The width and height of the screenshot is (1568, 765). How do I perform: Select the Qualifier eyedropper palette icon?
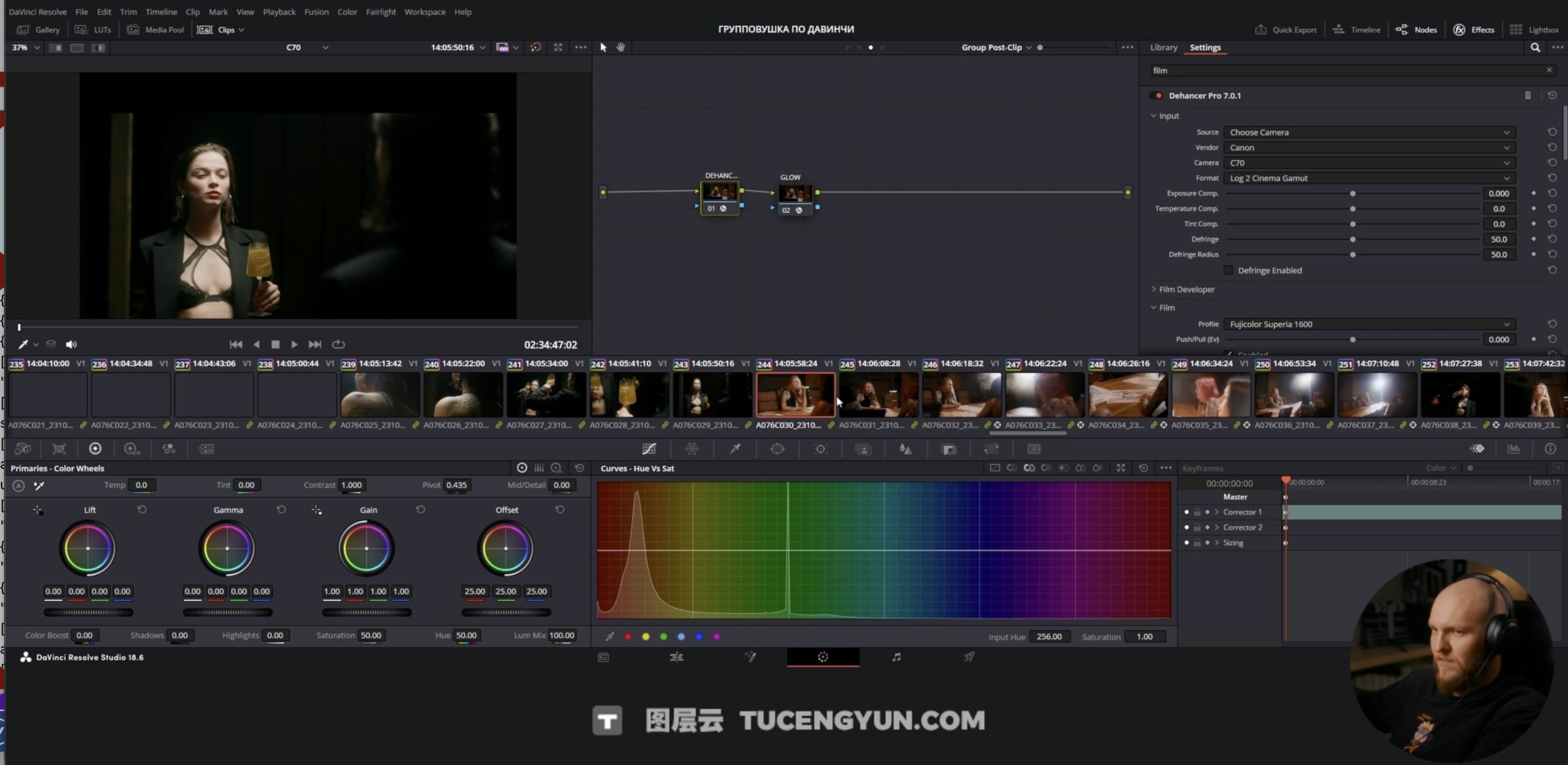tap(735, 449)
